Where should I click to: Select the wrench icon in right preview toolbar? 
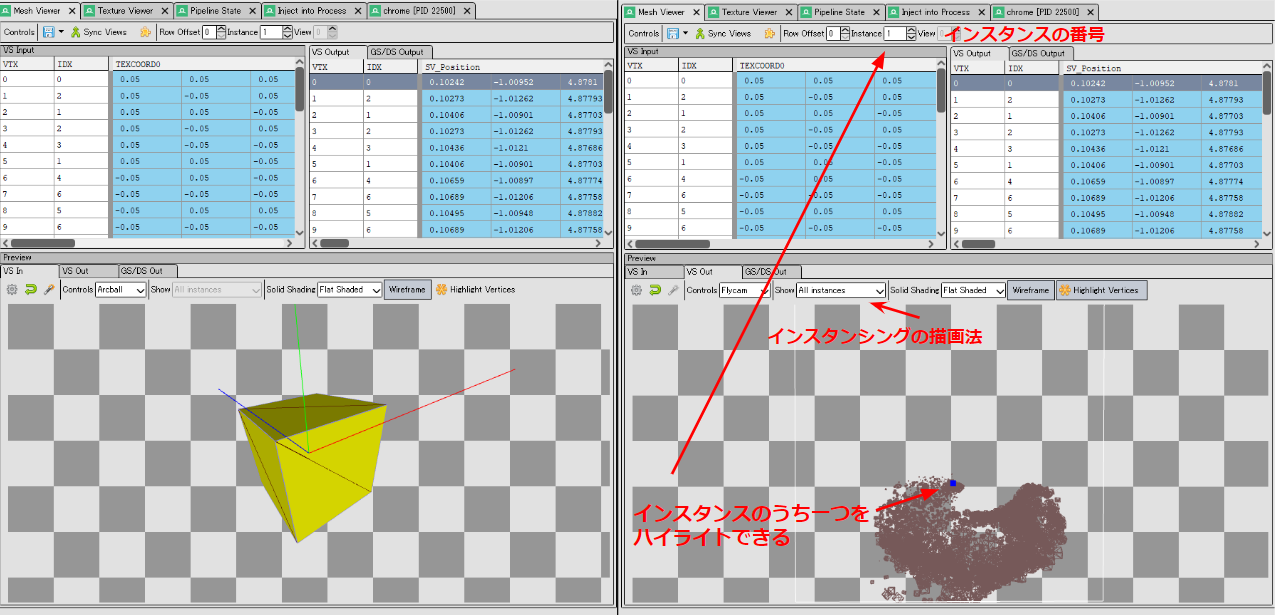673,290
